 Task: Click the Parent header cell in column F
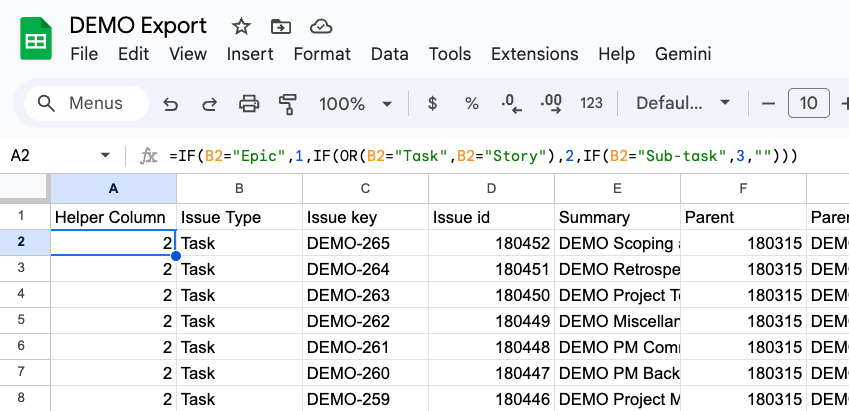pos(743,217)
